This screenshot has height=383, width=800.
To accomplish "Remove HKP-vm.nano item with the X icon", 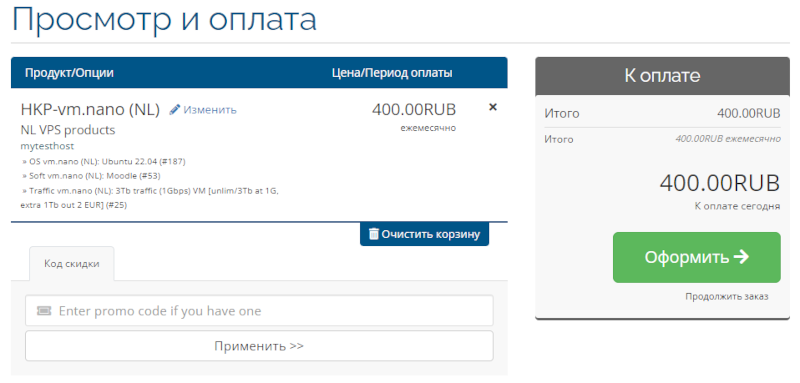I will [x=493, y=107].
